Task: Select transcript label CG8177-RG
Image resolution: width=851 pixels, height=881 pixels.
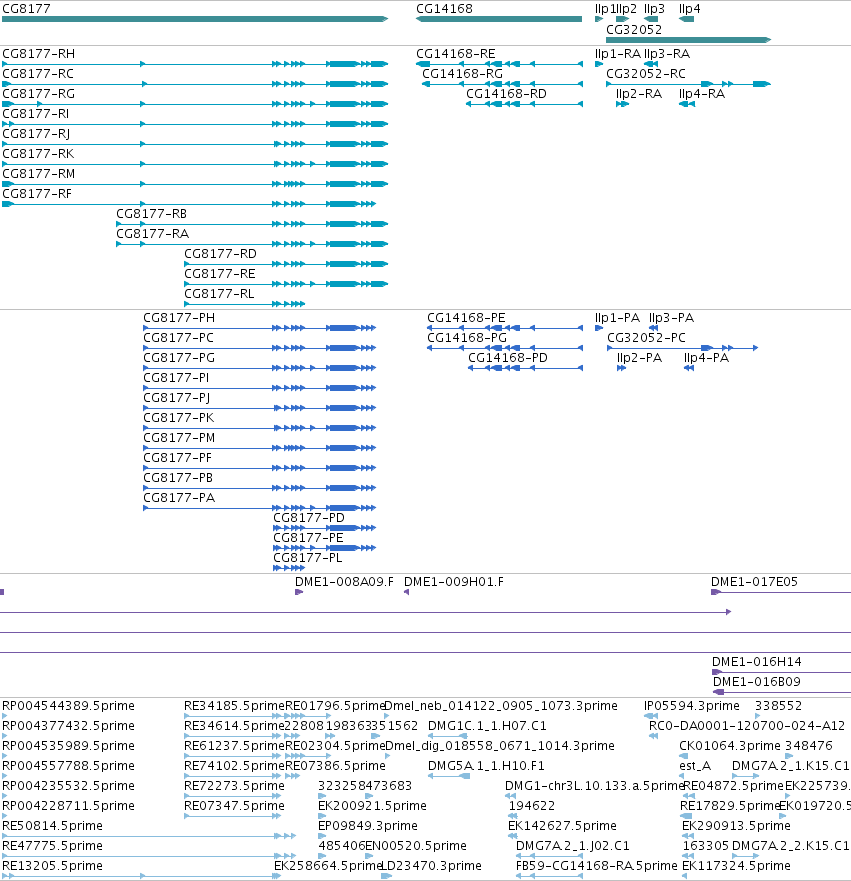Action: click(x=39, y=94)
